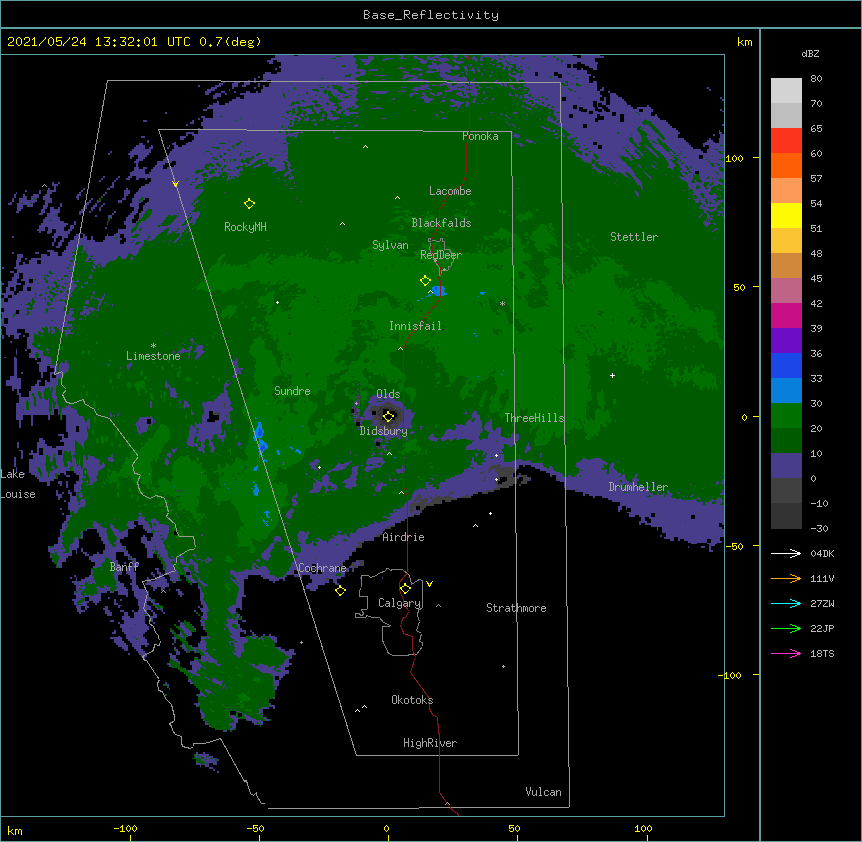Click the asterisk marker above Limestone label

point(153,345)
